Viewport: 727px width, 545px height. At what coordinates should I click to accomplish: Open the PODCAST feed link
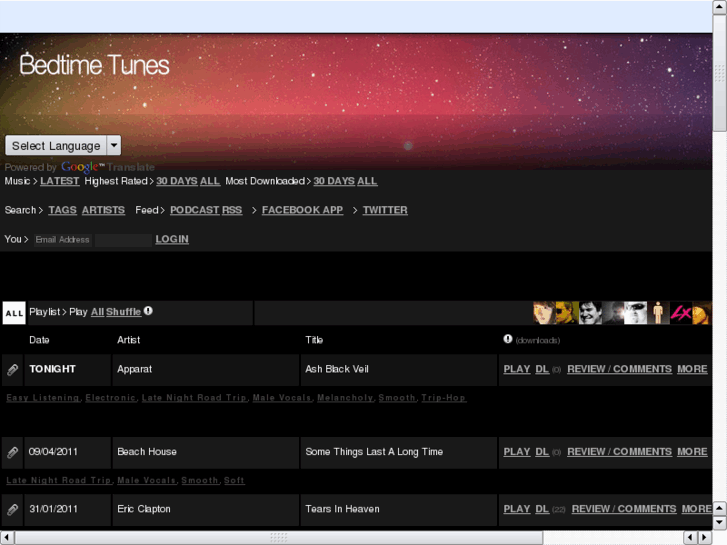pos(195,210)
